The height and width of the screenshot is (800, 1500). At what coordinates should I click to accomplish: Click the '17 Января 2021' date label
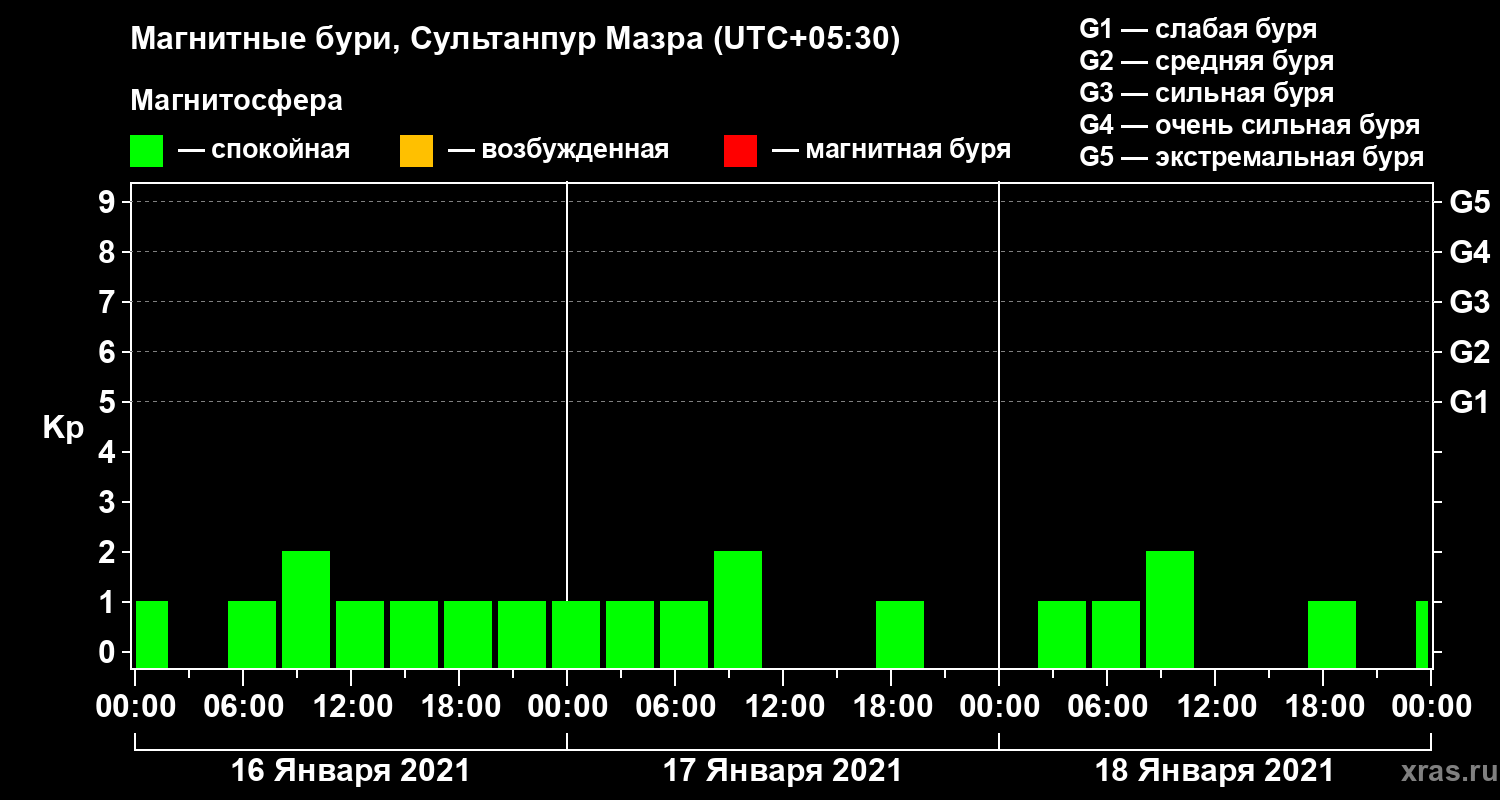click(782, 771)
